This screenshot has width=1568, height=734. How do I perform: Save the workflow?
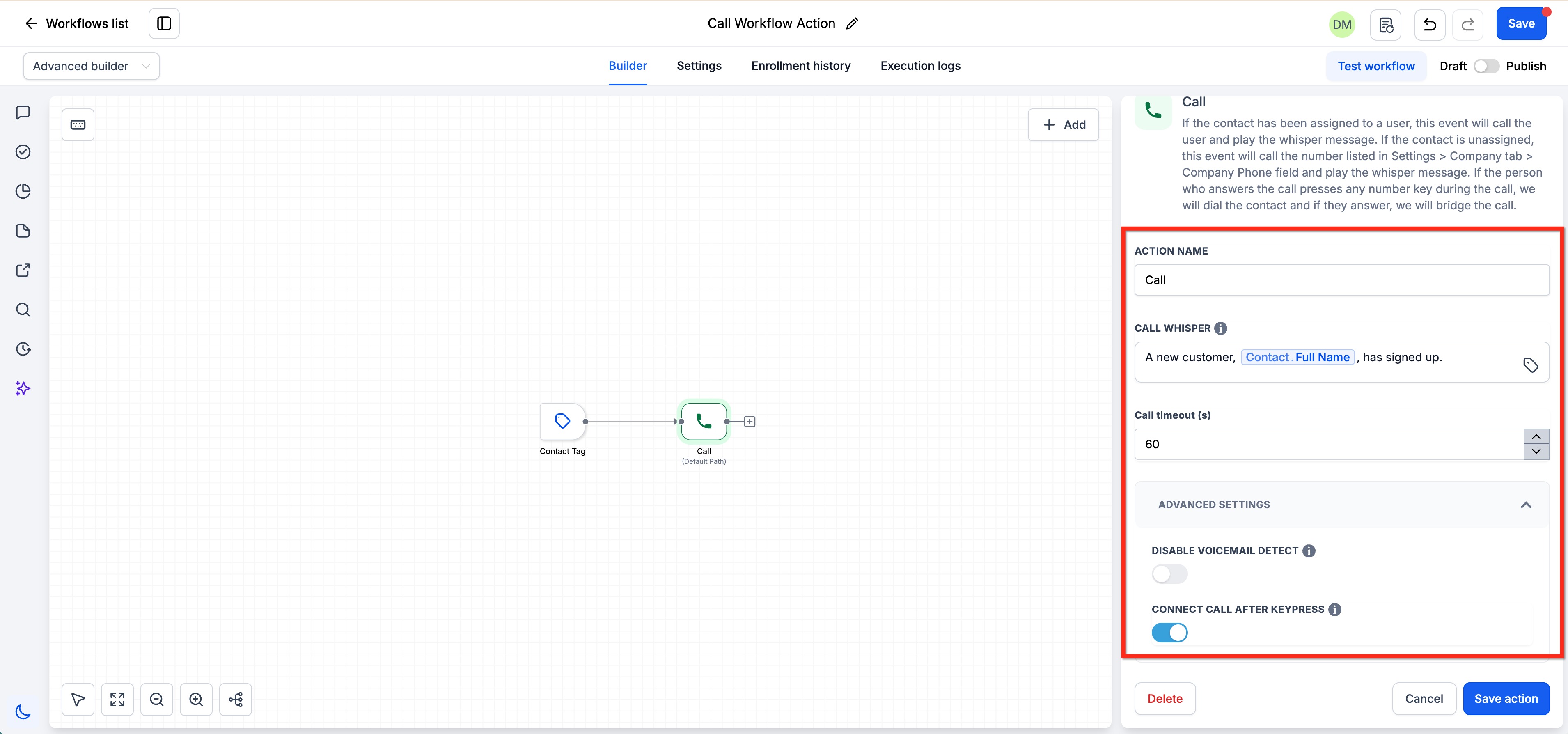pos(1521,23)
